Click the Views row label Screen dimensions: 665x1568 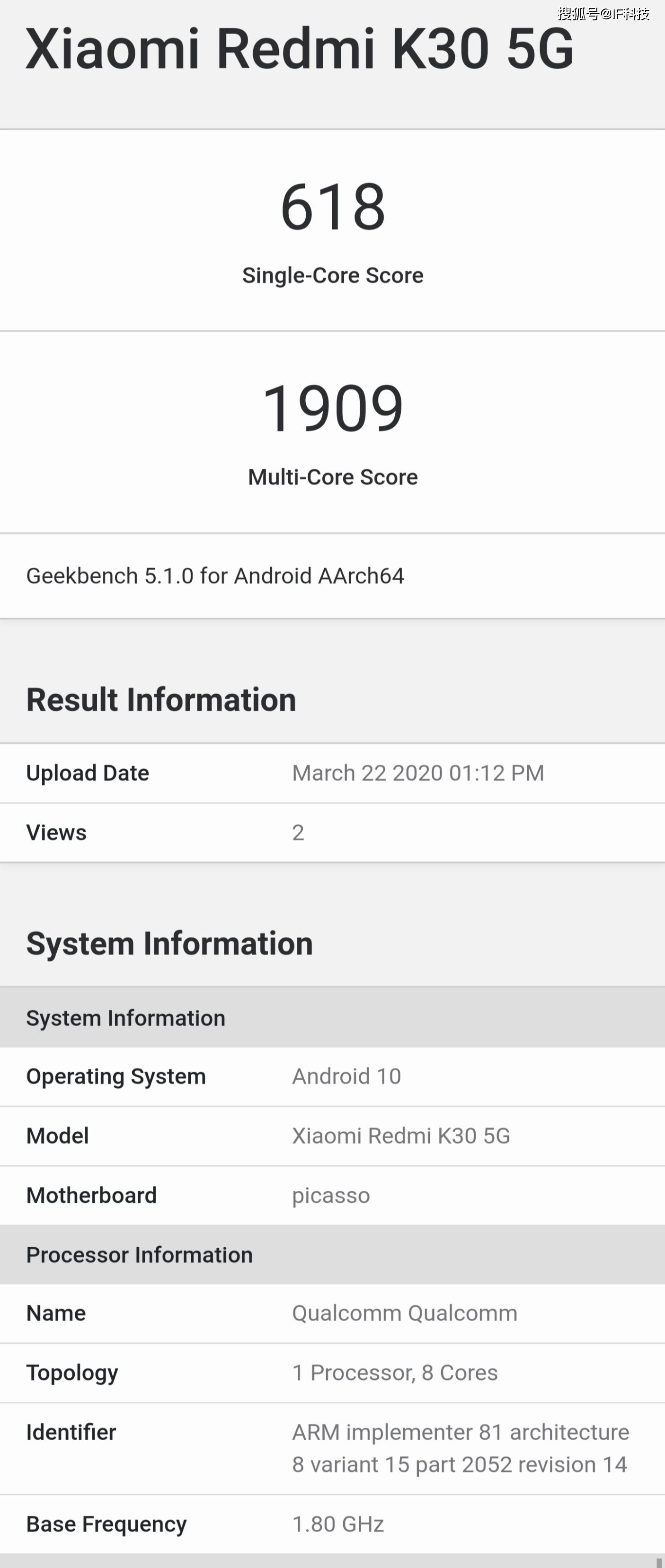tap(56, 832)
